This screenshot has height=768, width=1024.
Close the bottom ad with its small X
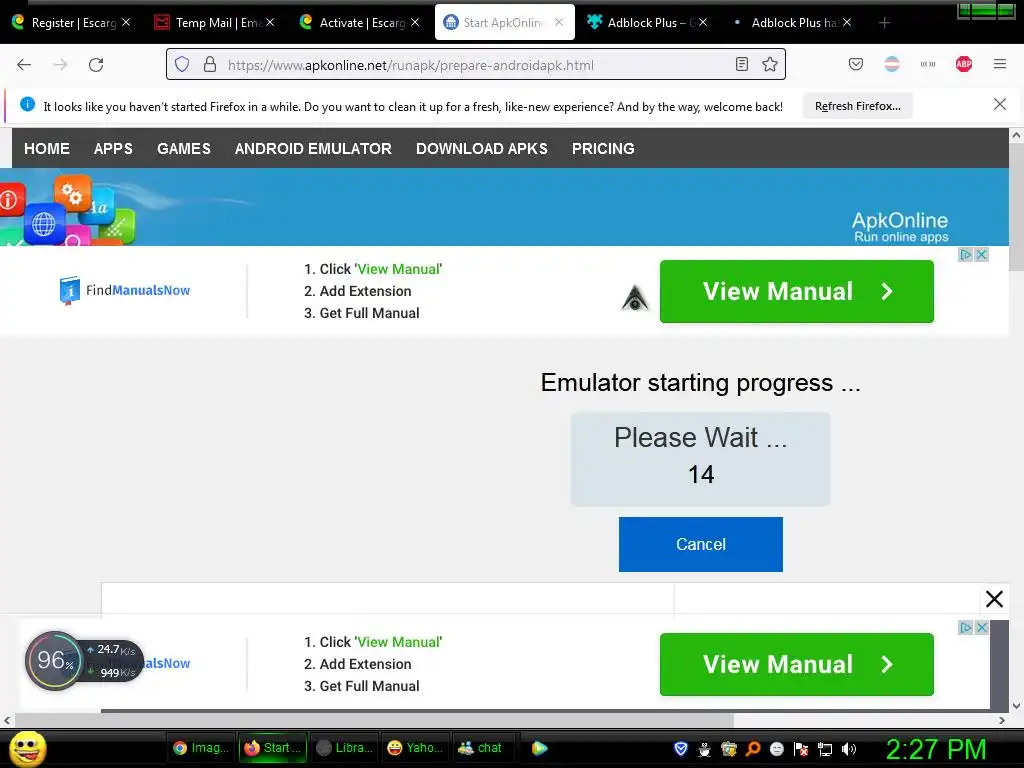(981, 628)
